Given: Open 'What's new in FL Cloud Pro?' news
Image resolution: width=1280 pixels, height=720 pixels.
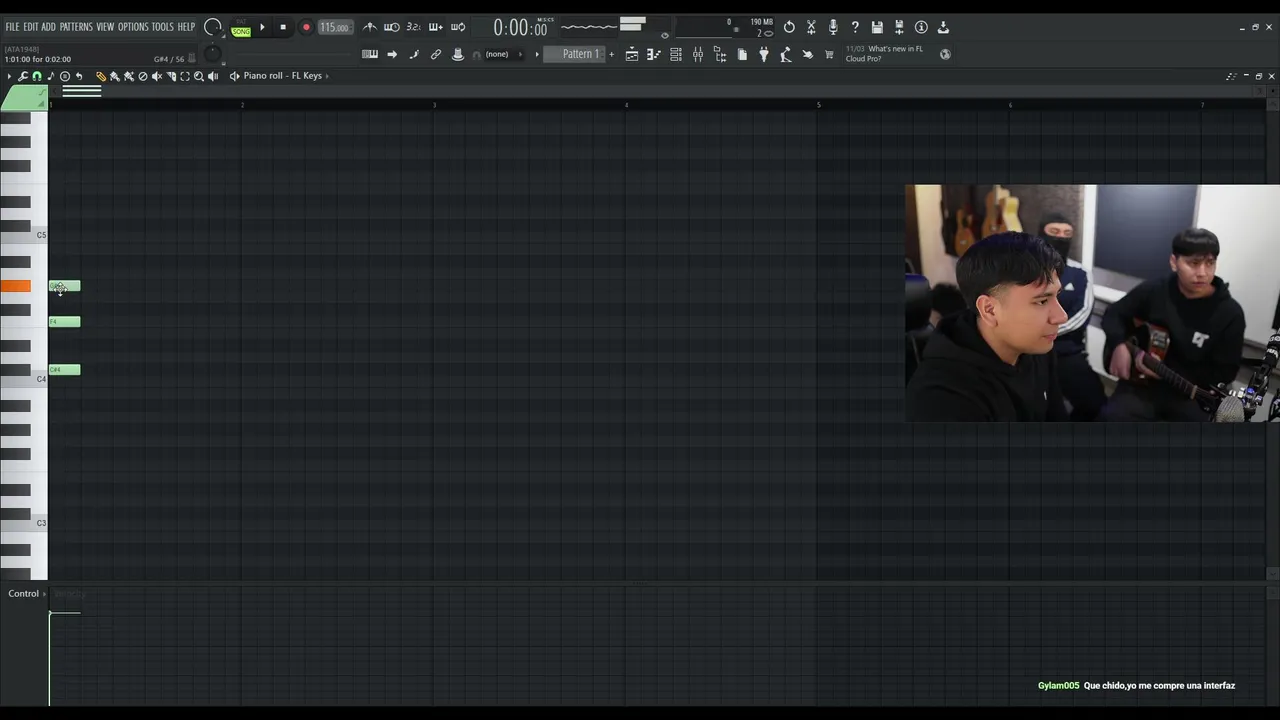Looking at the screenshot, I should [x=884, y=54].
